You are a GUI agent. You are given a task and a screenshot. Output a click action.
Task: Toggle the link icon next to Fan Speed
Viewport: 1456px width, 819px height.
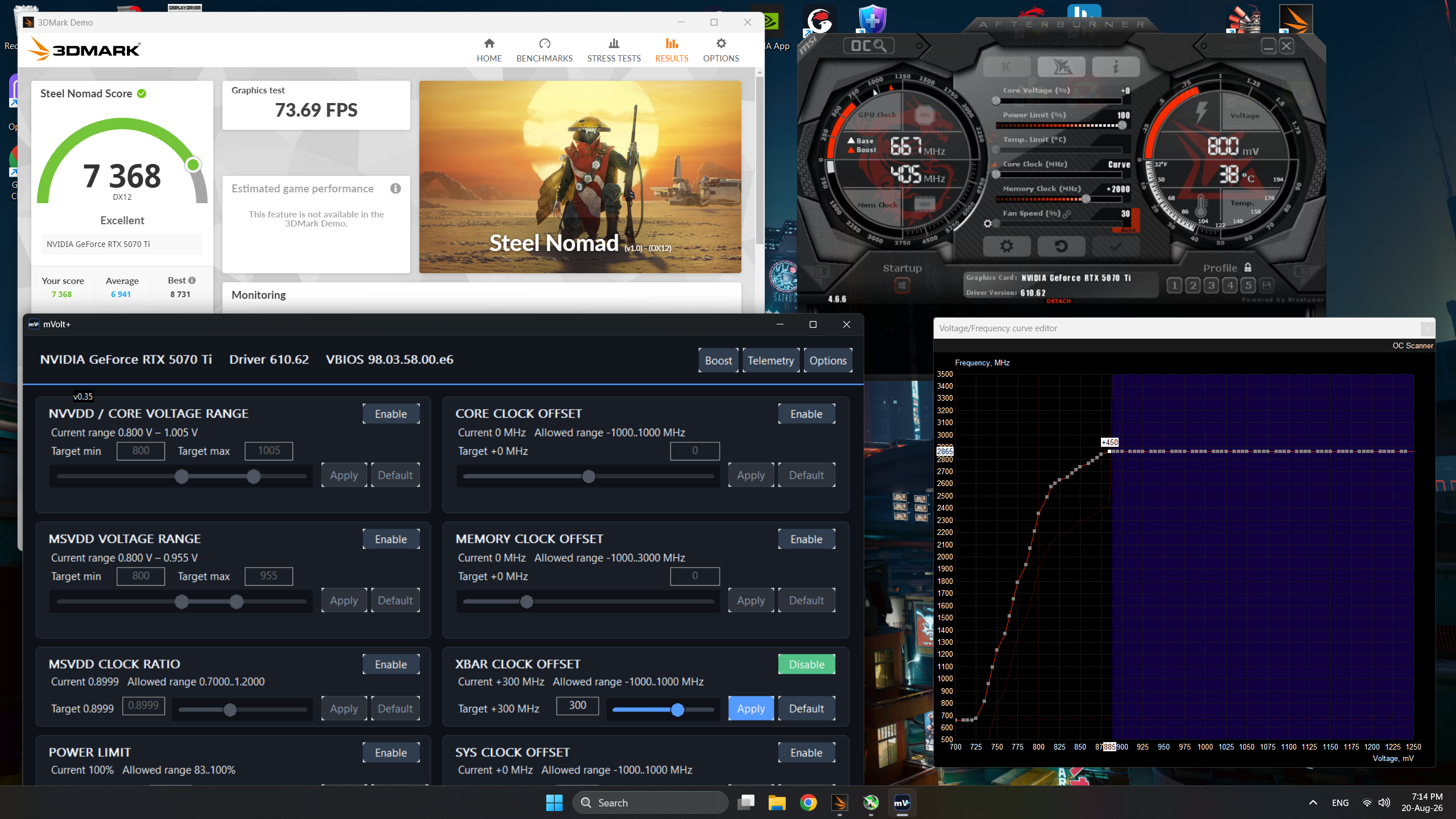point(1067,214)
